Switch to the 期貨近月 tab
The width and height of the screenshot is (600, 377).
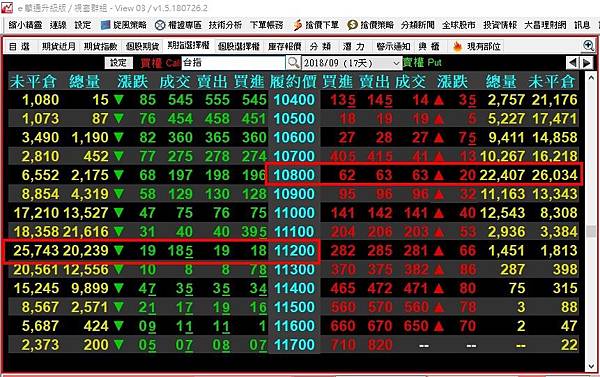(59, 47)
